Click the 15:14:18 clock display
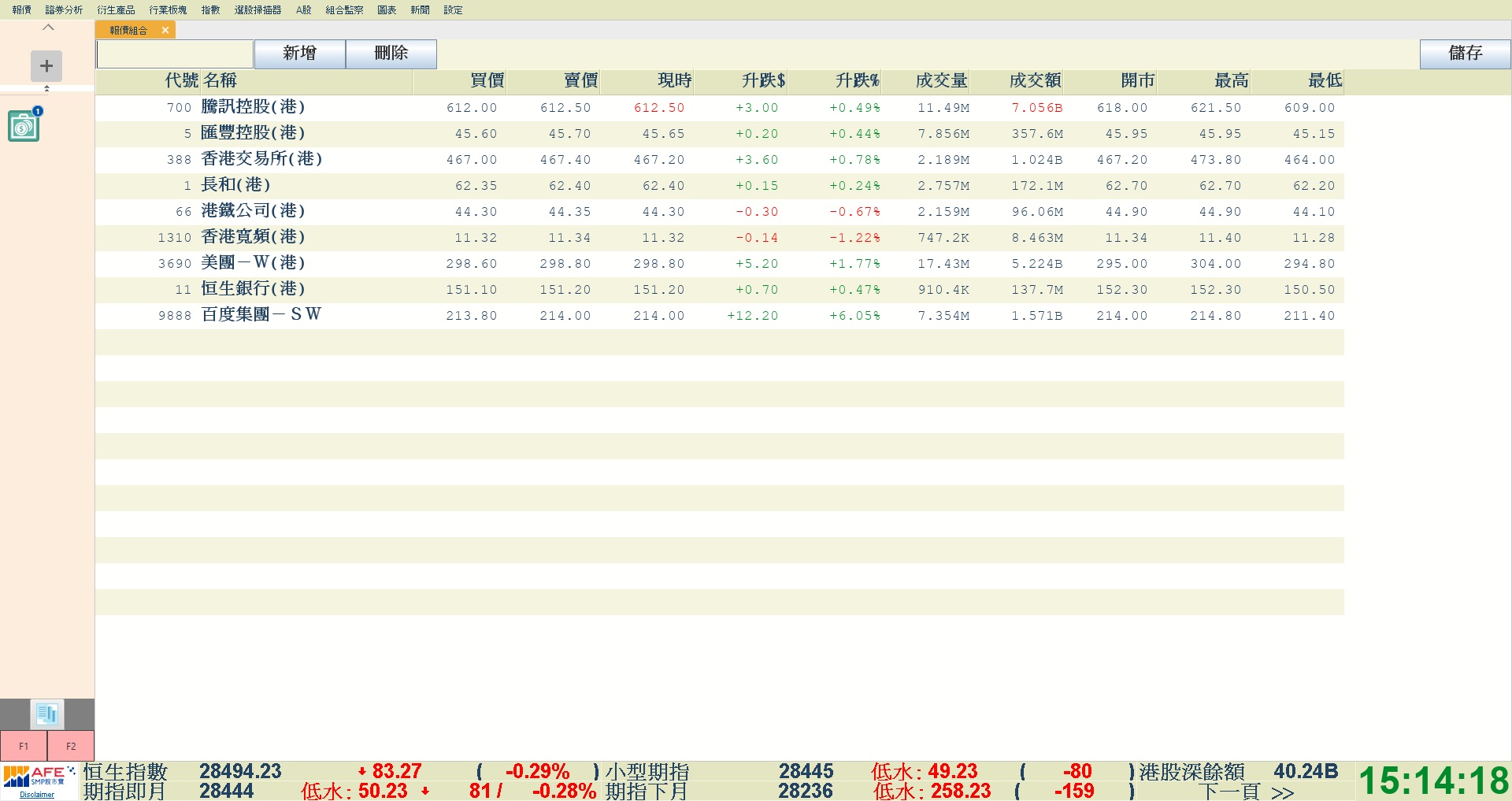 tap(1434, 781)
